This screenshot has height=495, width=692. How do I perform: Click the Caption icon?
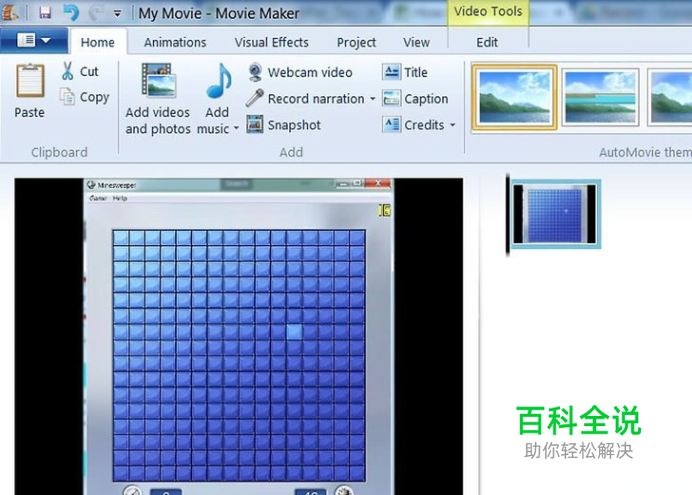point(391,98)
